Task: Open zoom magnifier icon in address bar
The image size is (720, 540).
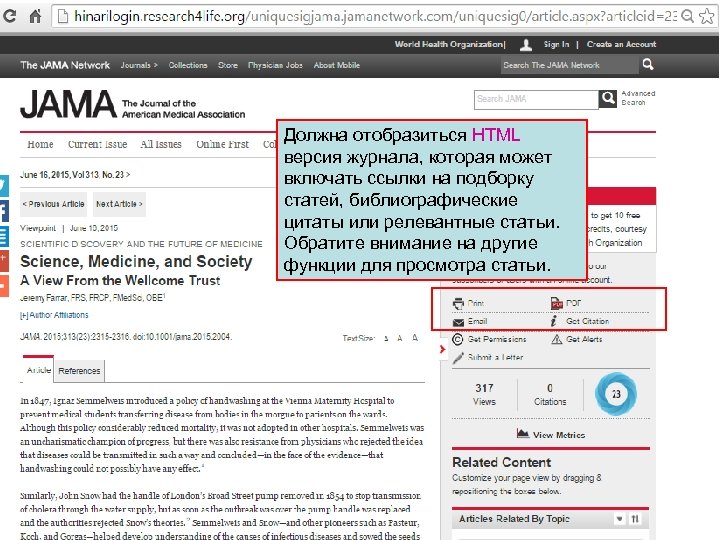Action: [687, 17]
